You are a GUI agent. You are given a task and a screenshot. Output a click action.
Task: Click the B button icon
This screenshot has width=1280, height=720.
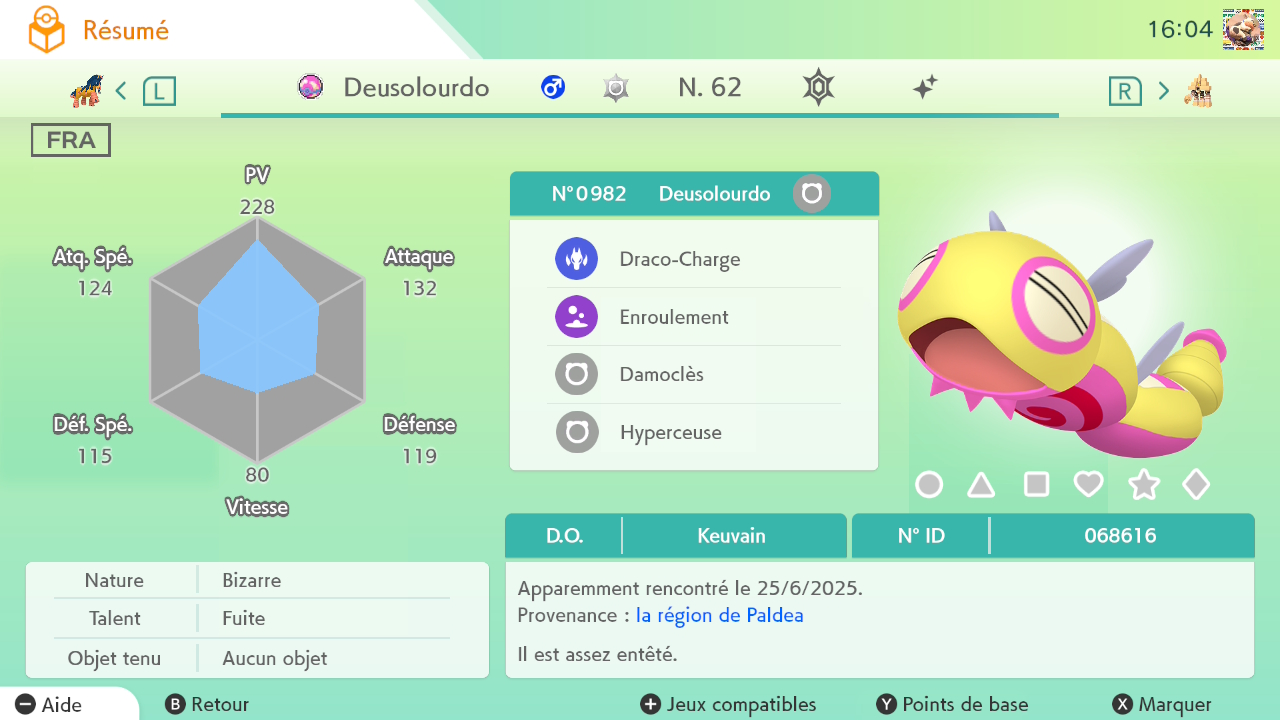pyautogui.click(x=175, y=705)
